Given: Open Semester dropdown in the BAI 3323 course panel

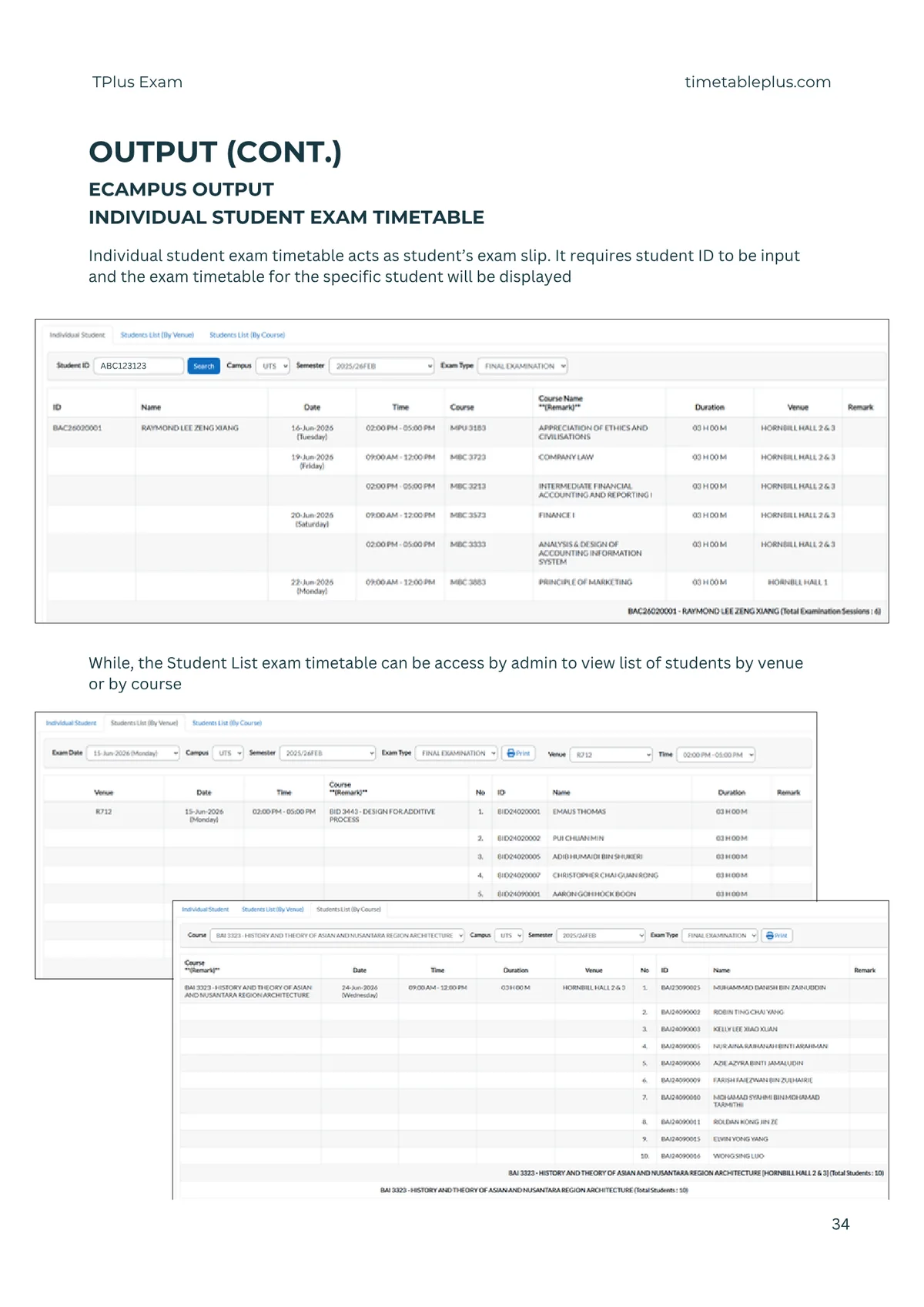Looking at the screenshot, I should pyautogui.click(x=601, y=935).
